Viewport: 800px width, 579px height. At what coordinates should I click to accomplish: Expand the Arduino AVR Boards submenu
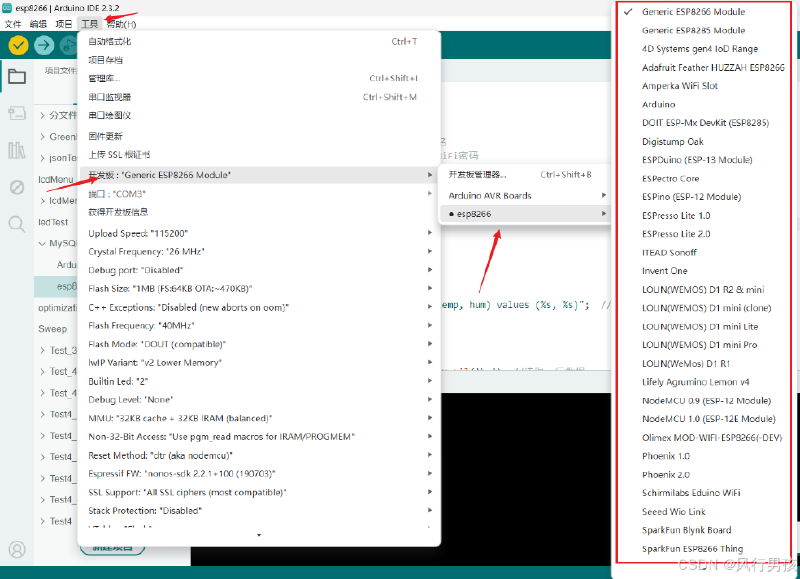[525, 195]
